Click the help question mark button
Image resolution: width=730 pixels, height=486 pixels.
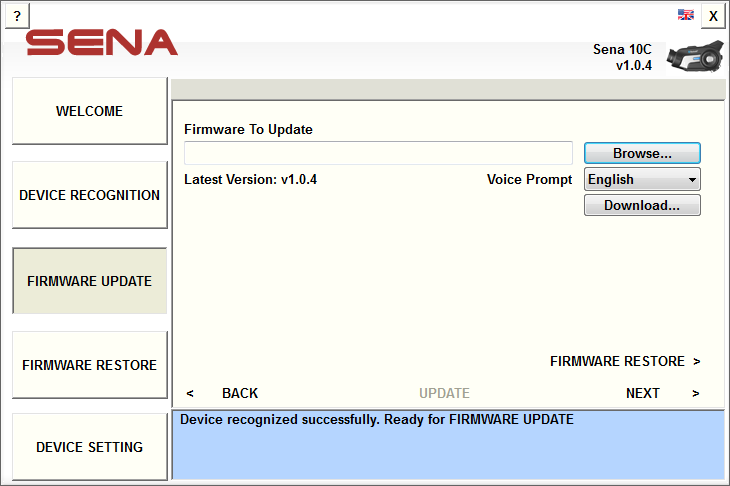tap(17, 16)
